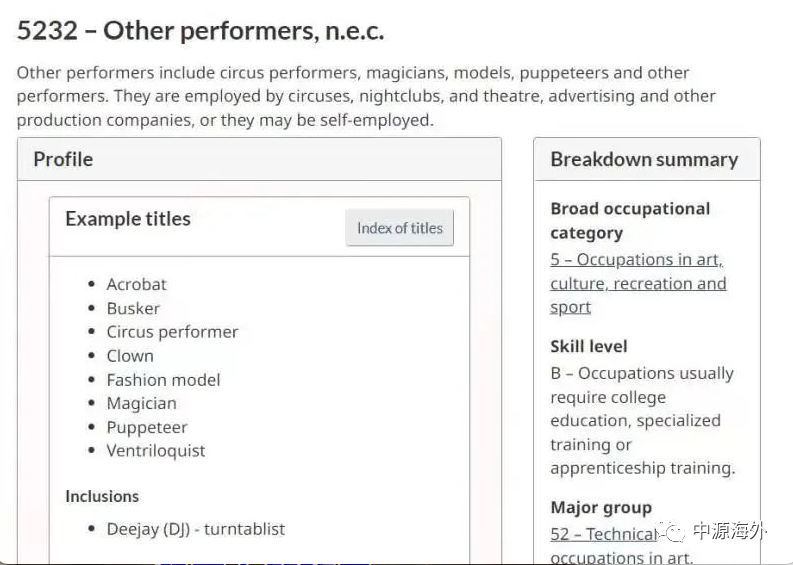This screenshot has height=565, width=793.
Task: Click the Puppeteer entry
Action: click(x=147, y=427)
